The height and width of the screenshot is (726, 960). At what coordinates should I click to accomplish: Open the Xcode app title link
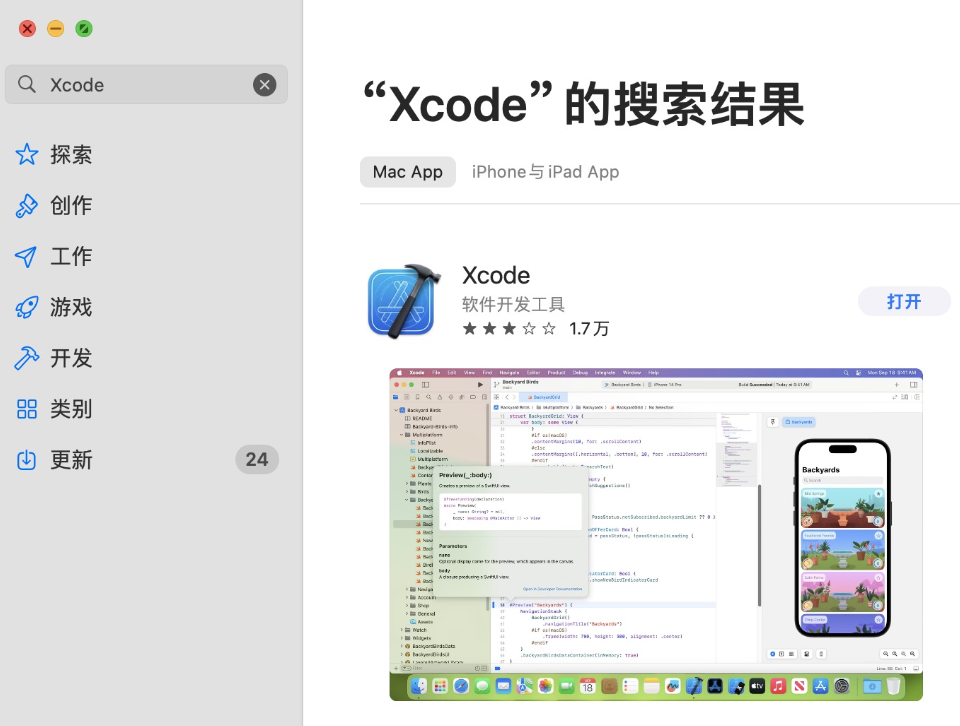pyautogui.click(x=496, y=275)
